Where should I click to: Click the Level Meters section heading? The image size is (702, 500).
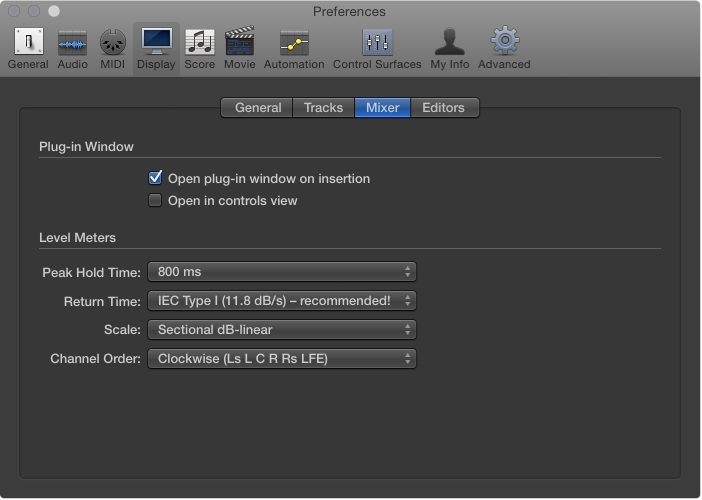[77, 238]
